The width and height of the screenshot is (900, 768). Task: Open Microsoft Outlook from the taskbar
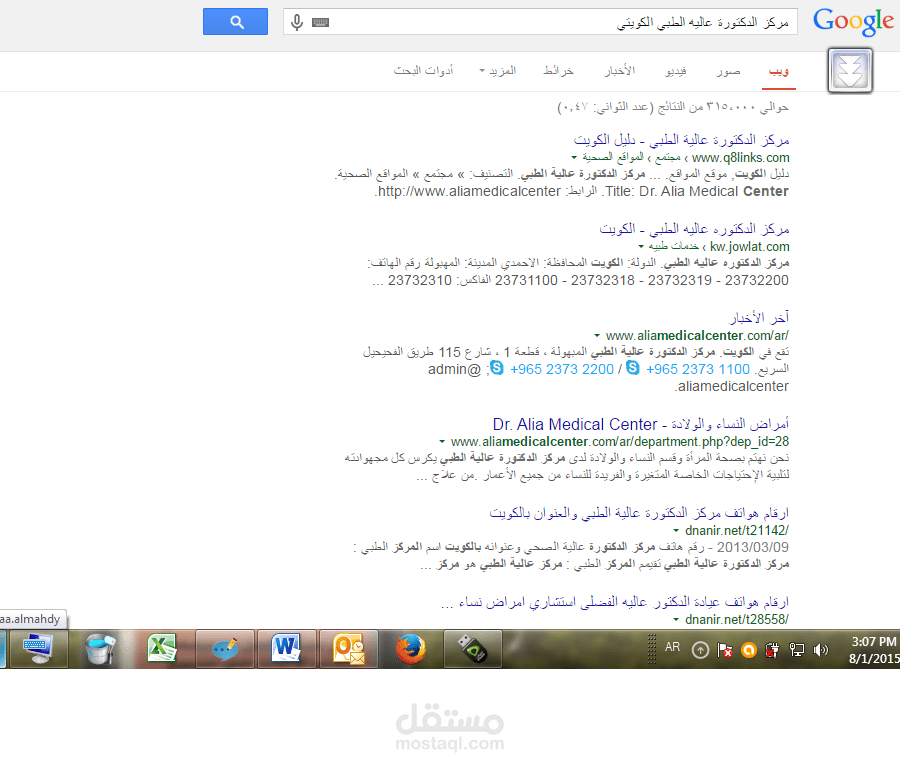pyautogui.click(x=348, y=649)
